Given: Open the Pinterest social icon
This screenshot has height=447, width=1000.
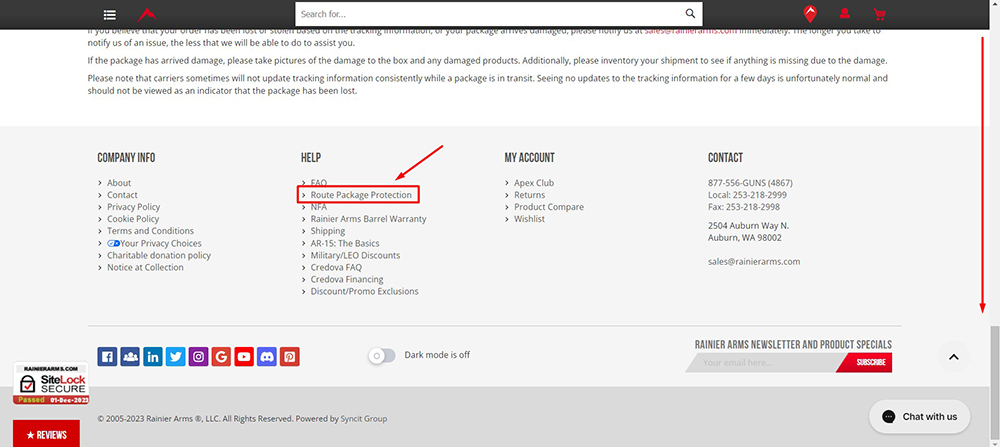Looking at the screenshot, I should pyautogui.click(x=290, y=356).
